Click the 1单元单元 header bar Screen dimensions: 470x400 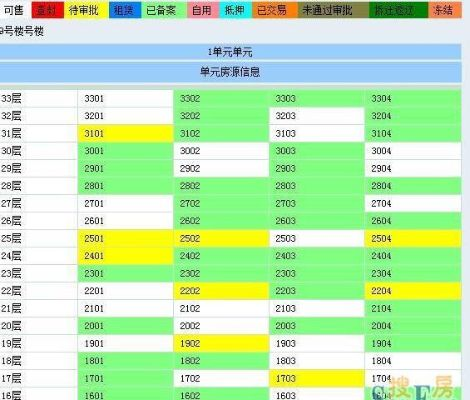pos(230,52)
